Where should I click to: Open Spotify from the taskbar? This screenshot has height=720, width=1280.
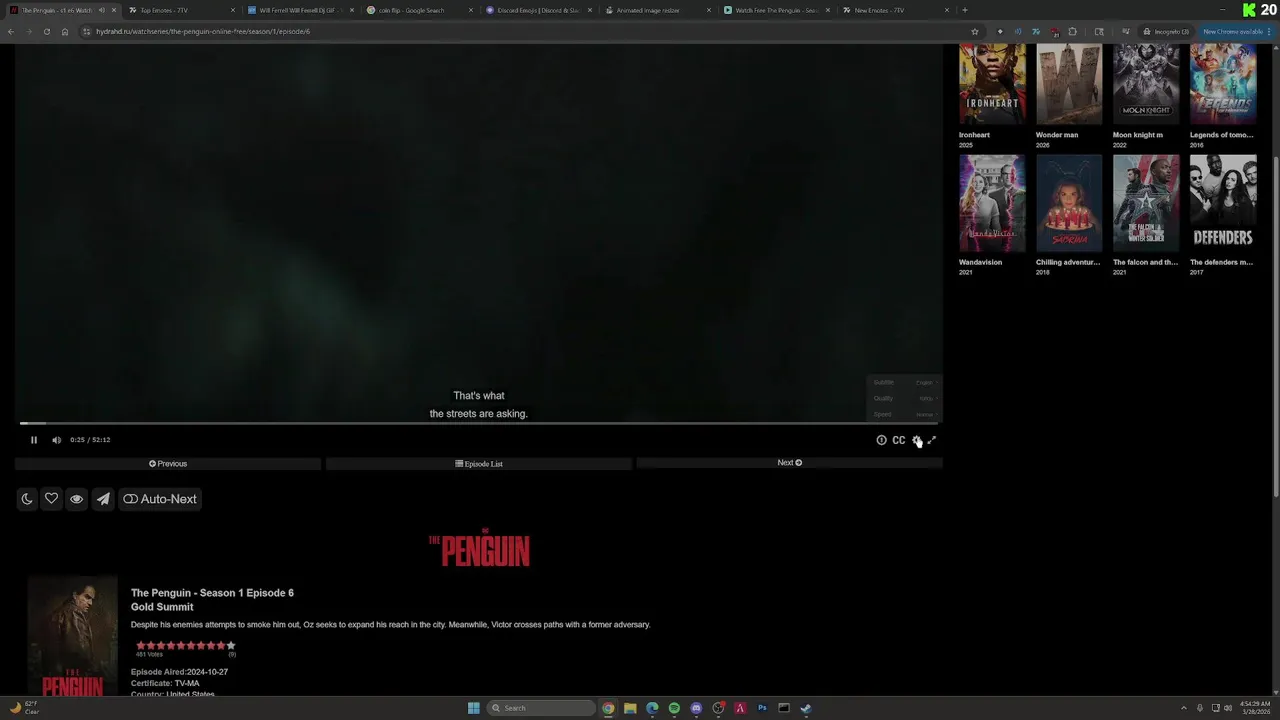(674, 708)
